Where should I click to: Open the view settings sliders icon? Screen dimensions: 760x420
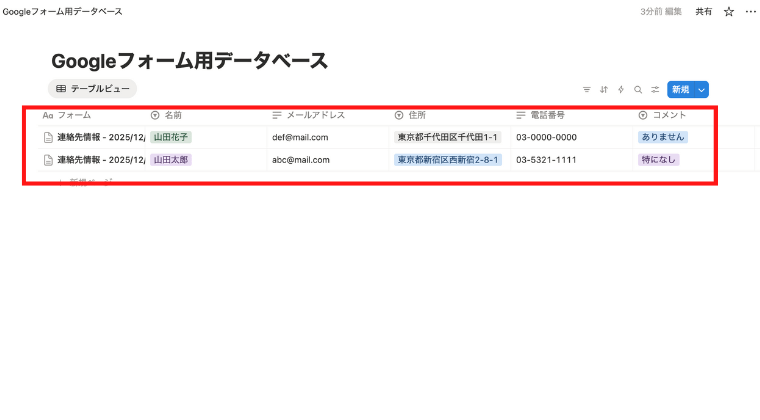[655, 90]
